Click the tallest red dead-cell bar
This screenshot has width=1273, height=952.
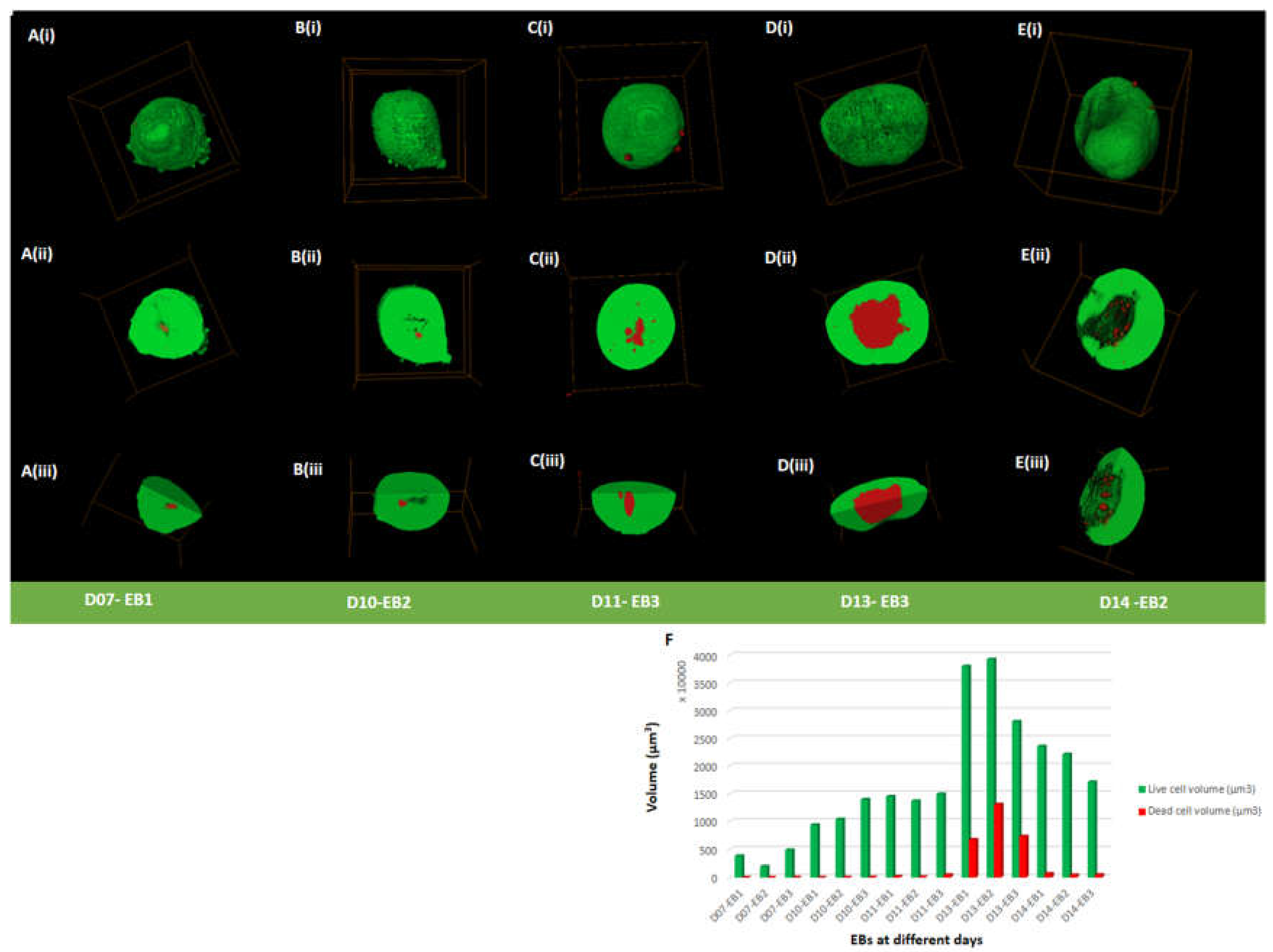click(999, 840)
